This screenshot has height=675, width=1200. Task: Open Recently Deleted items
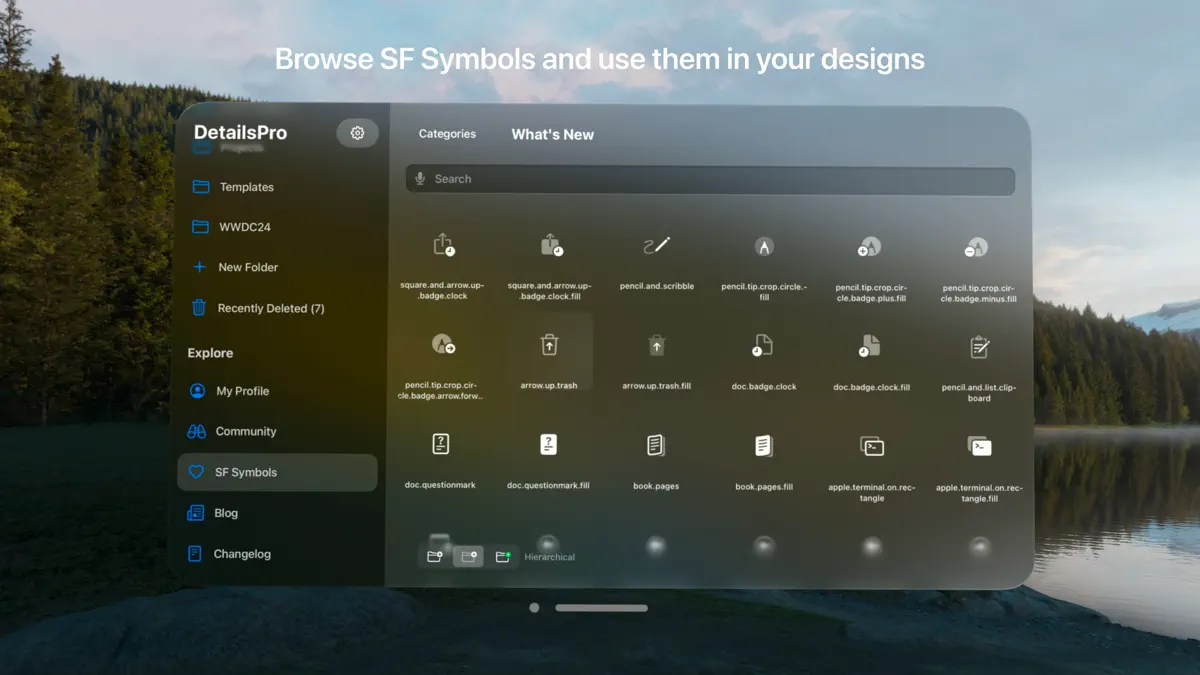268,308
